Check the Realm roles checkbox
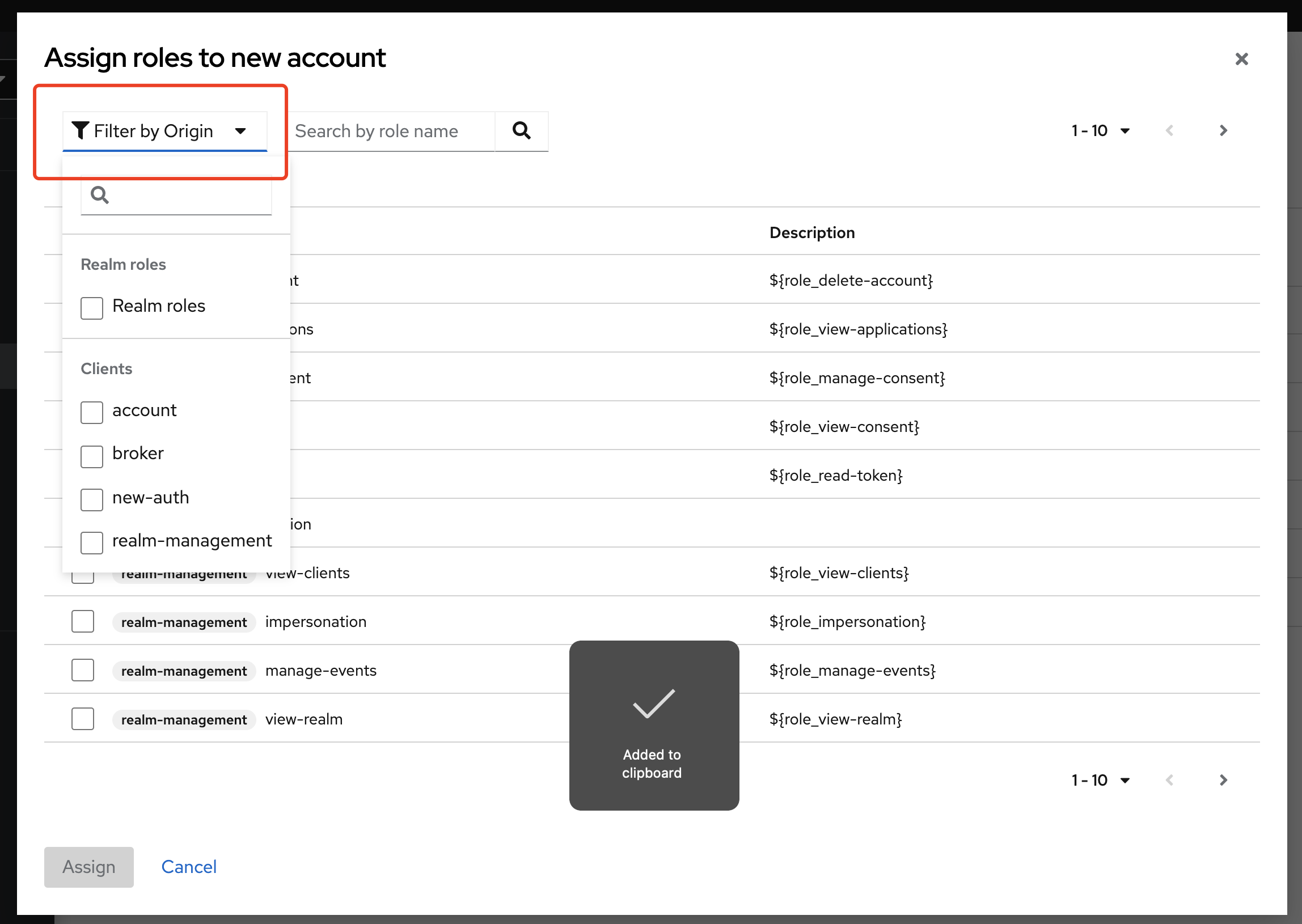This screenshot has width=1302, height=924. (x=92, y=308)
